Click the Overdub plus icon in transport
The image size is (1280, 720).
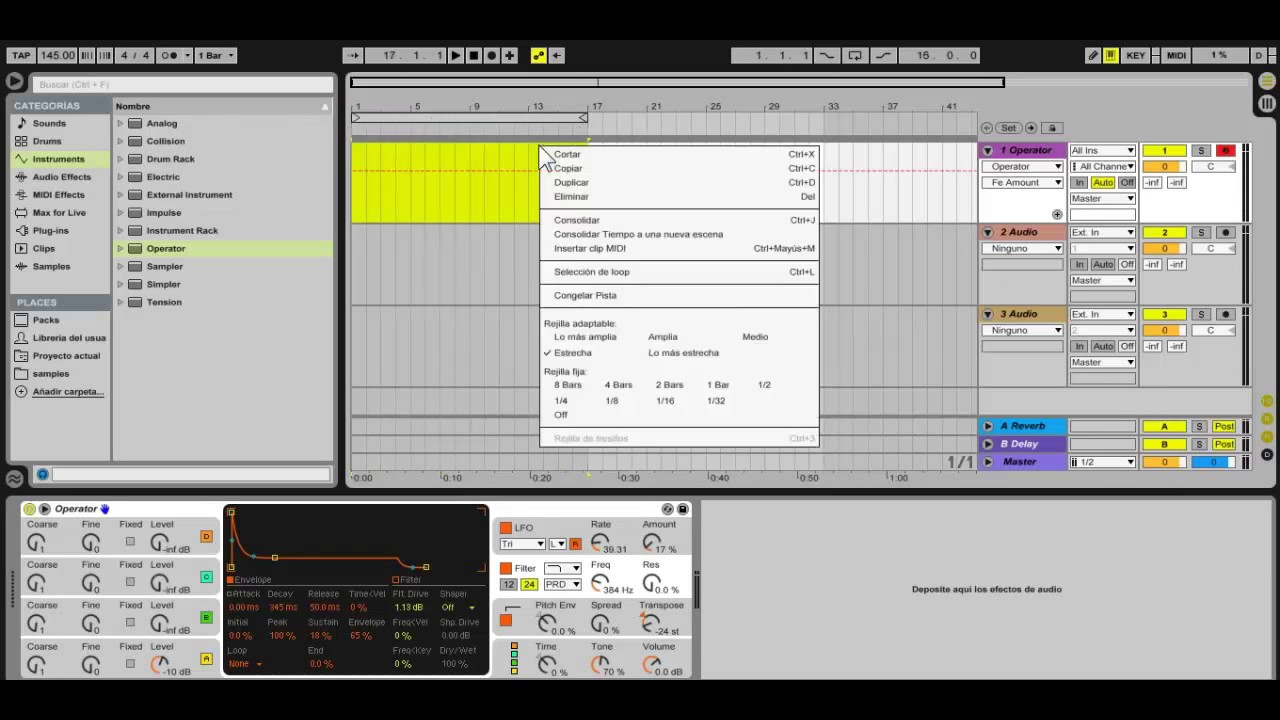coord(509,56)
